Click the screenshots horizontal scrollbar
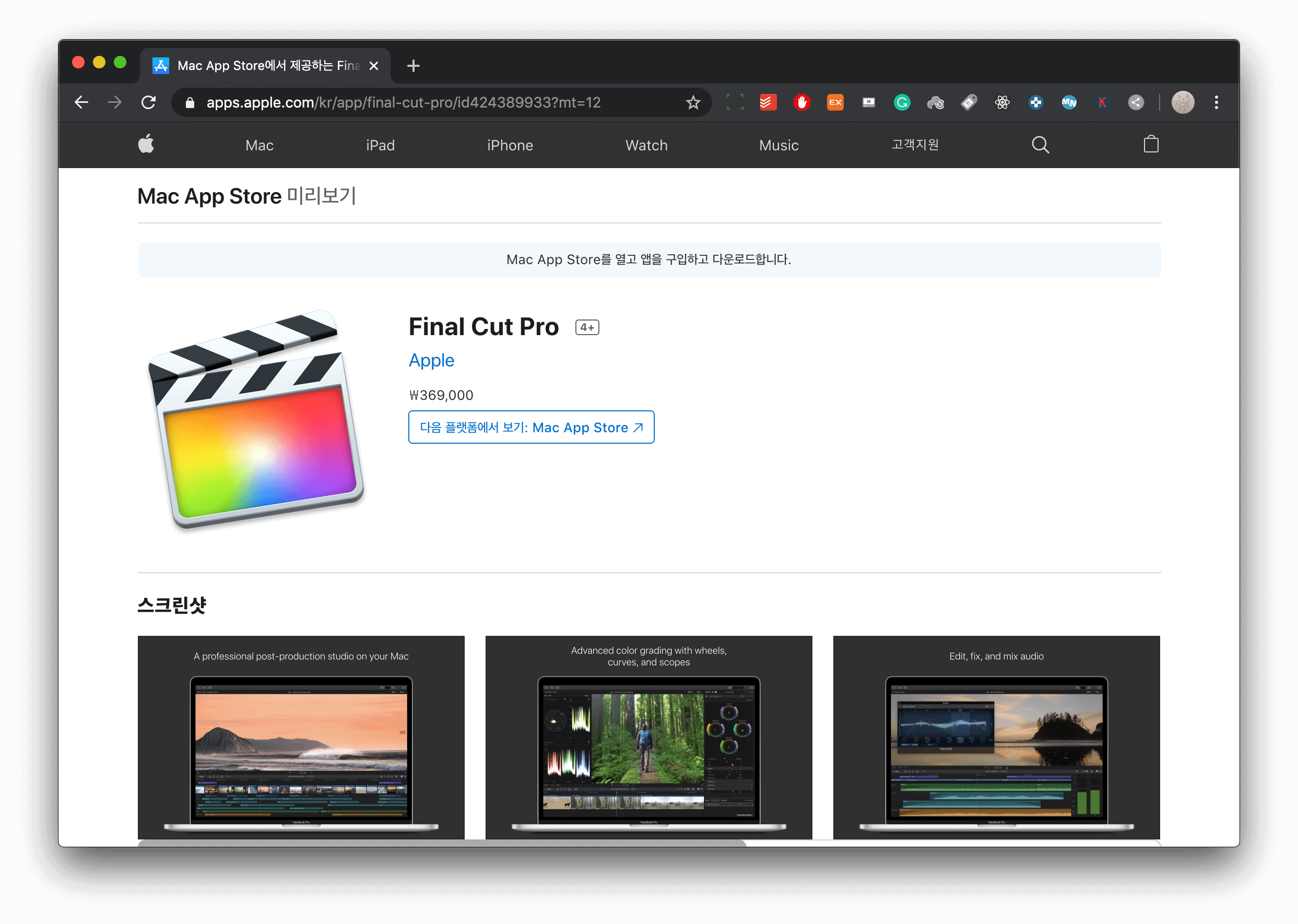Viewport: 1298px width, 924px height. [442, 843]
